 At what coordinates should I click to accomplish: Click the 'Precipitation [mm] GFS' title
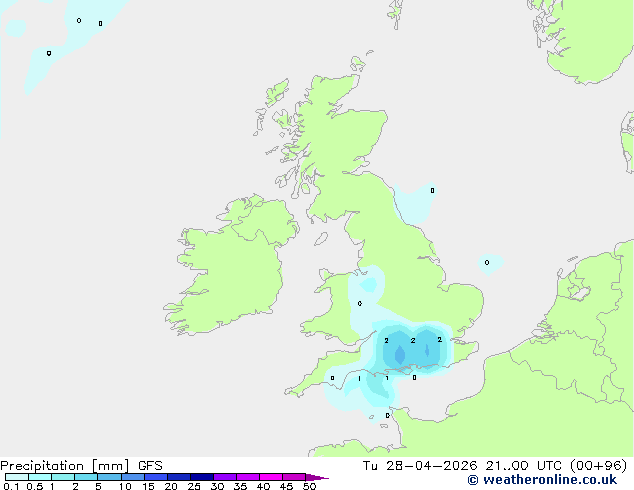(x=81, y=466)
